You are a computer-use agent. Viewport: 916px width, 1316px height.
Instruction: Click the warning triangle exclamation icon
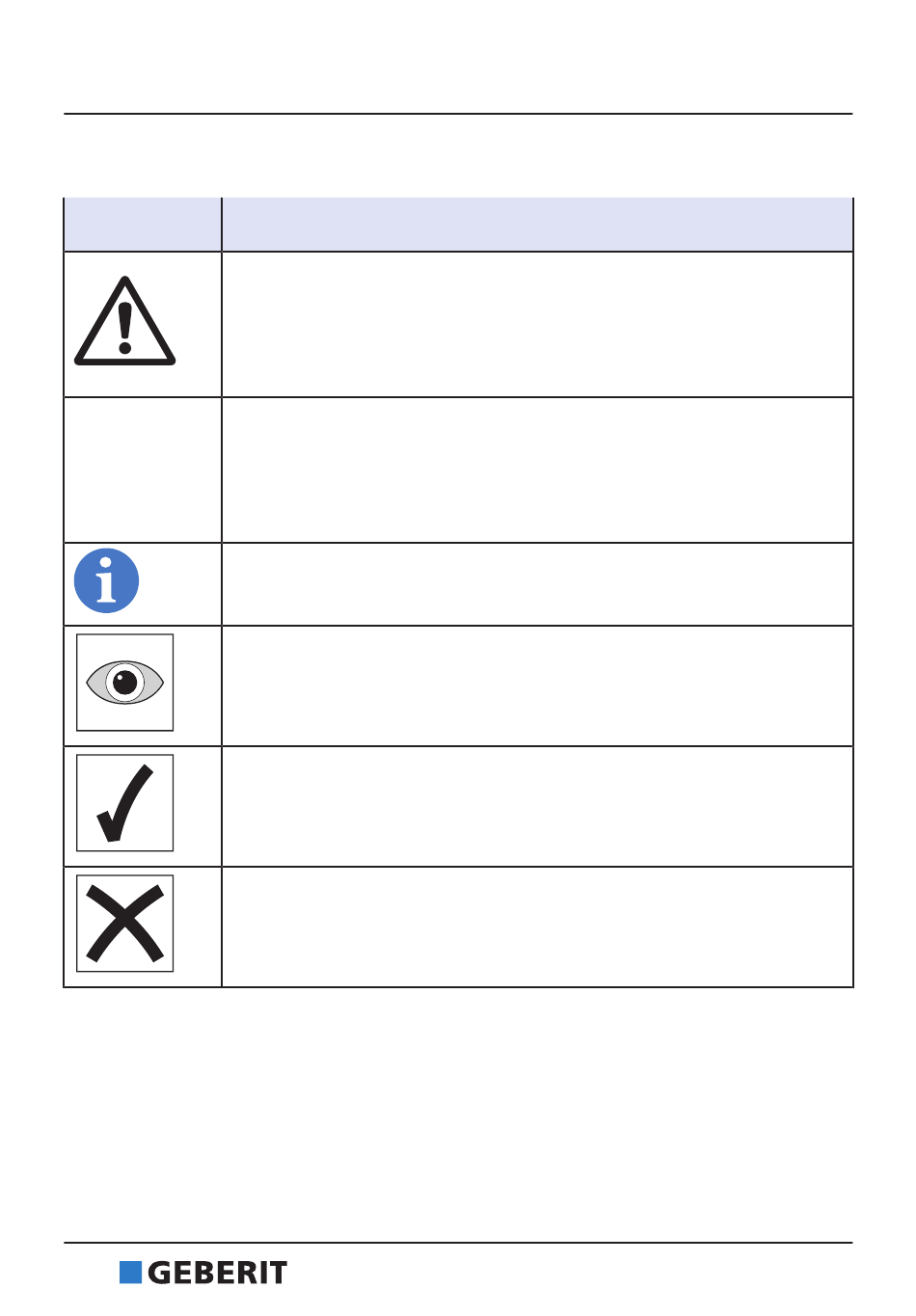[x=124, y=321]
